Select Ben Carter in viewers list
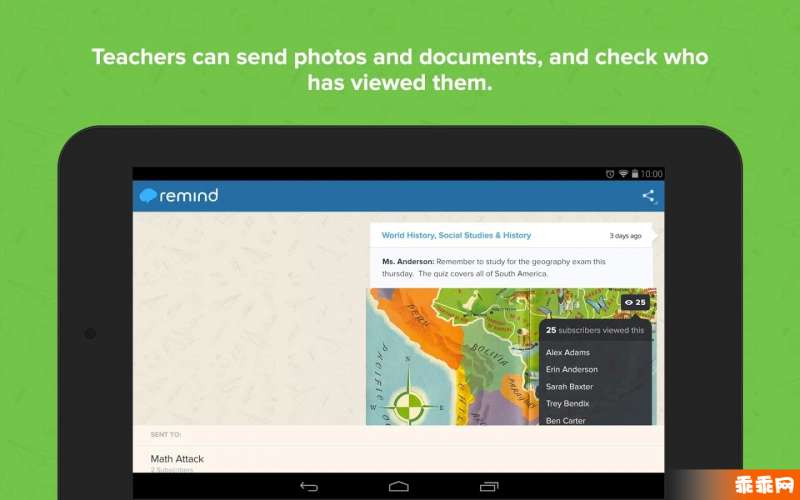Viewport: 800px width, 500px height. point(565,420)
